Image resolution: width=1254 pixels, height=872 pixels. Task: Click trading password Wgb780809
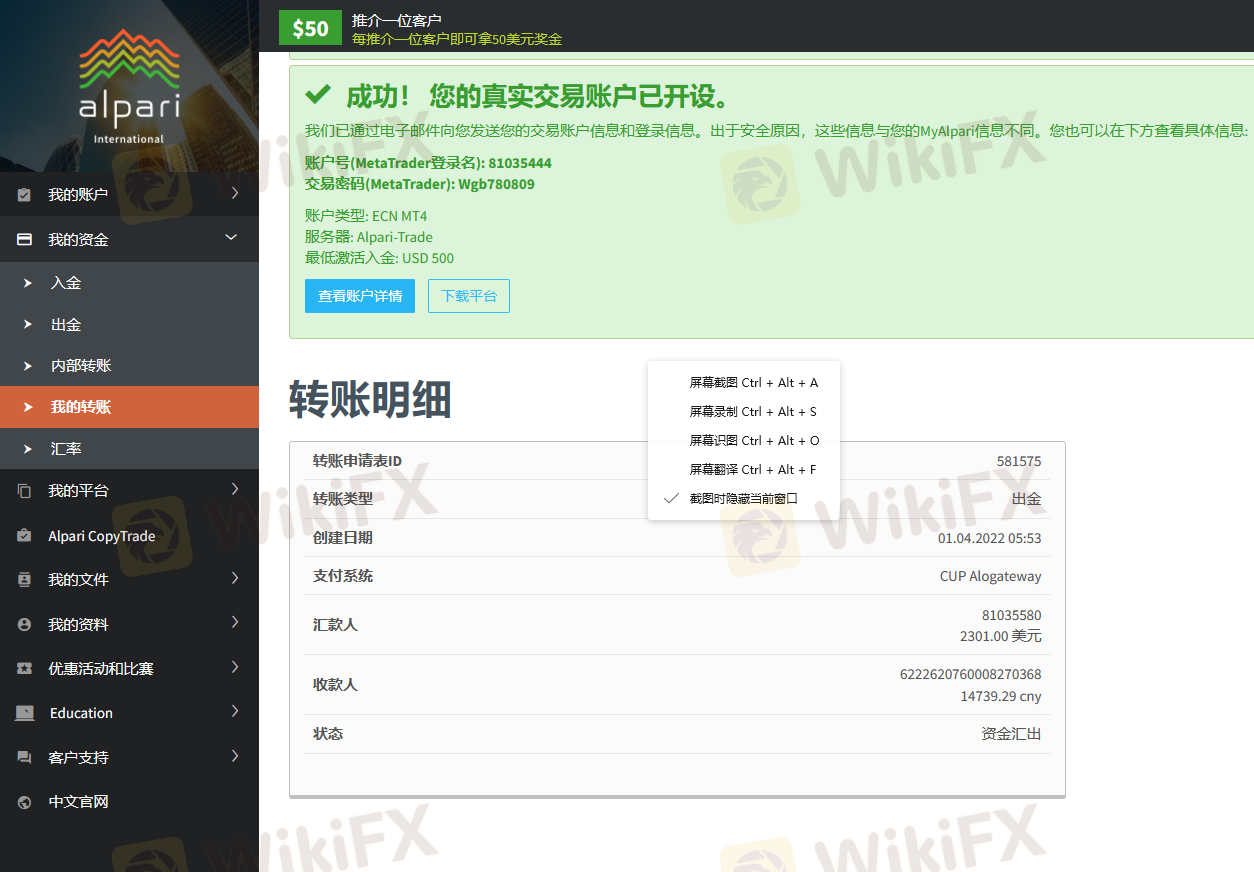(496, 184)
